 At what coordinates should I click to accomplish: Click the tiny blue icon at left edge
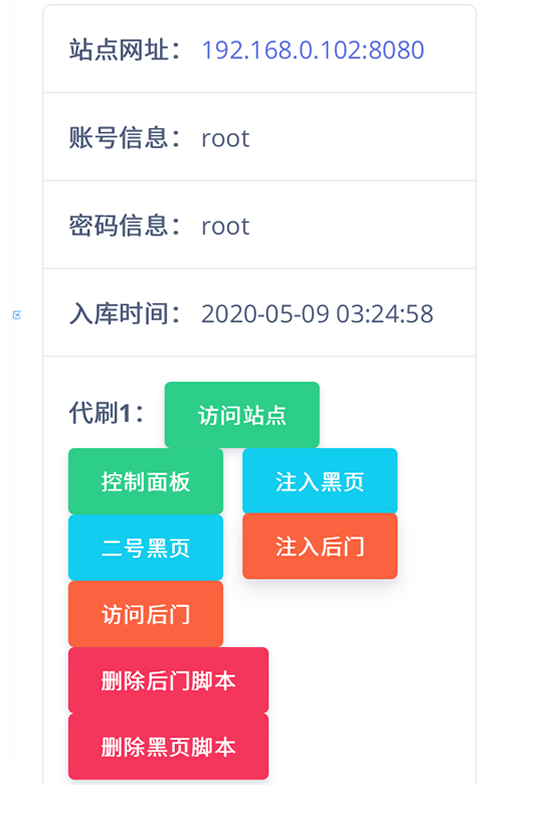[17, 315]
